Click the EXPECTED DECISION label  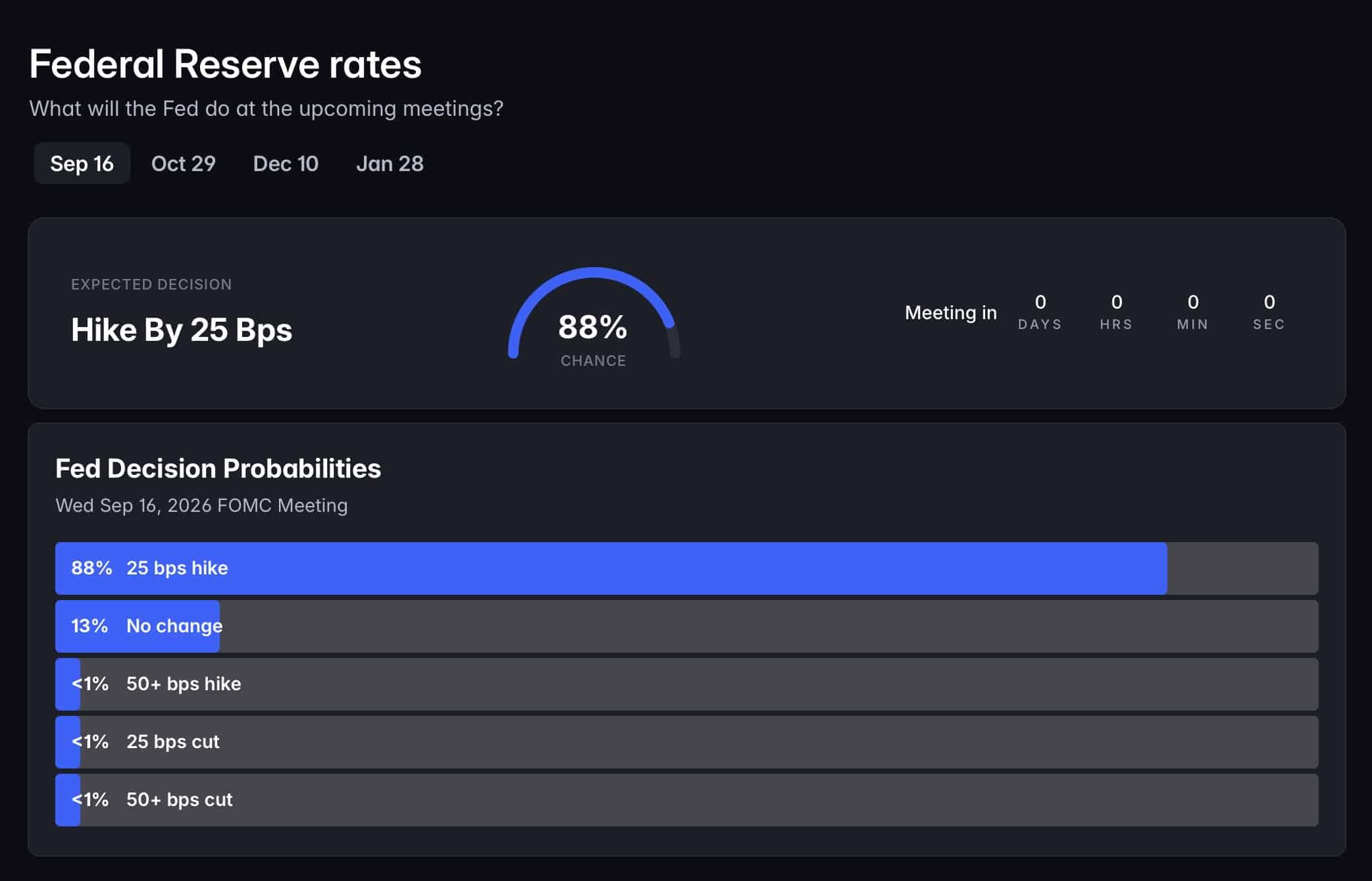pyautogui.click(x=151, y=284)
